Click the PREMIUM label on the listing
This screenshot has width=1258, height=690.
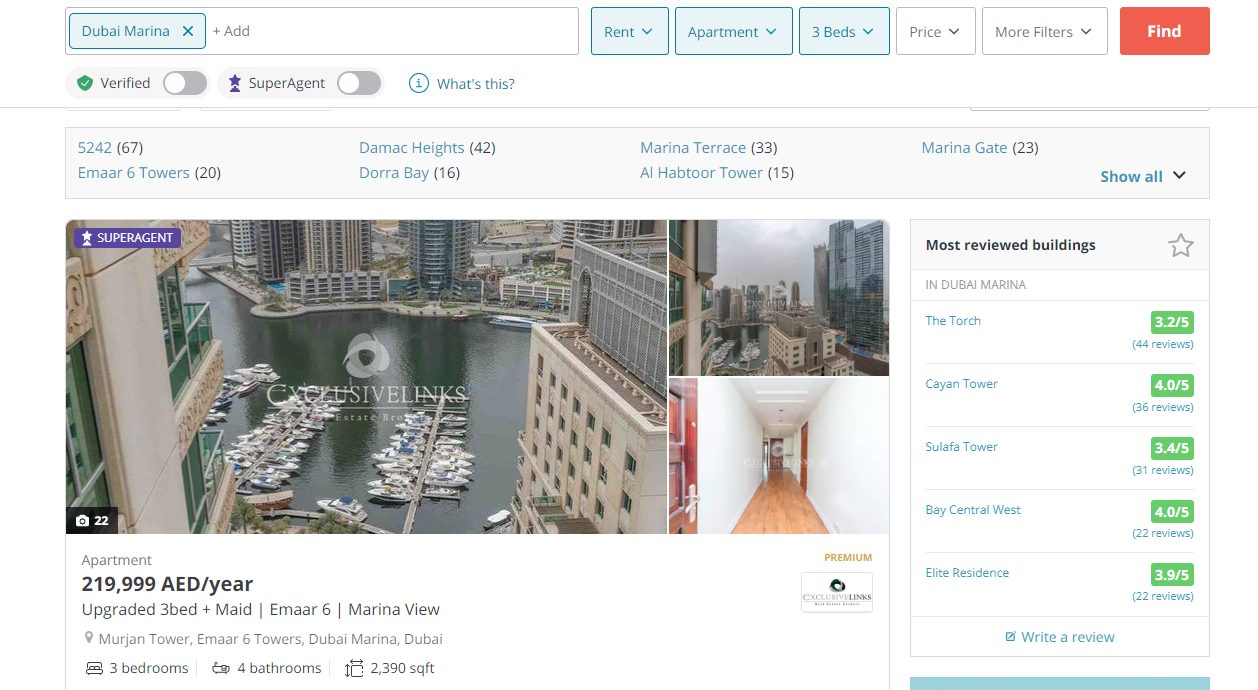[x=848, y=558]
